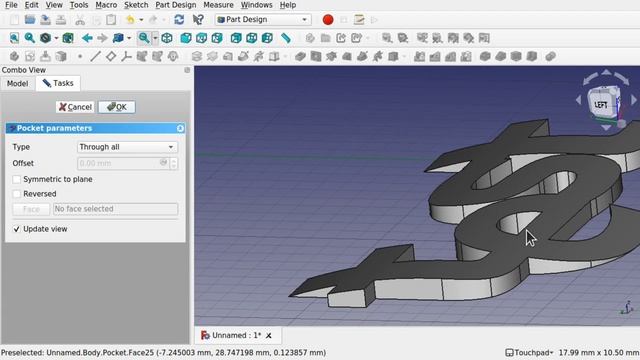Screen dimensions: 640x360
Task: Click the Paste clipboard icon
Action: pos(111,20)
